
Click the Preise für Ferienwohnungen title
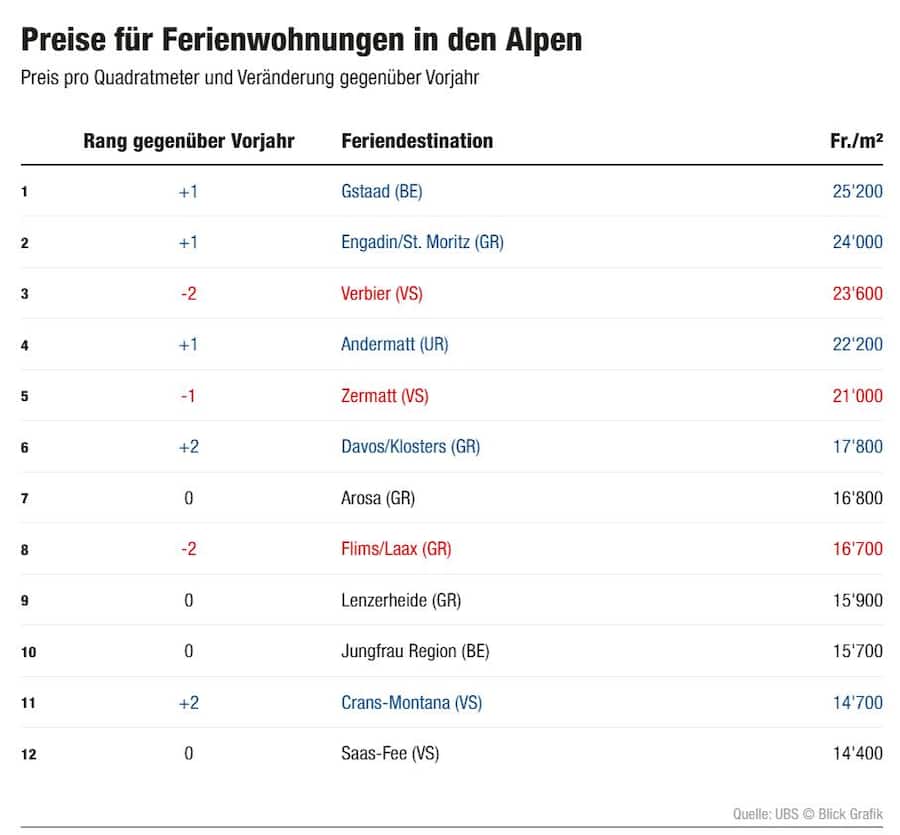coord(301,40)
